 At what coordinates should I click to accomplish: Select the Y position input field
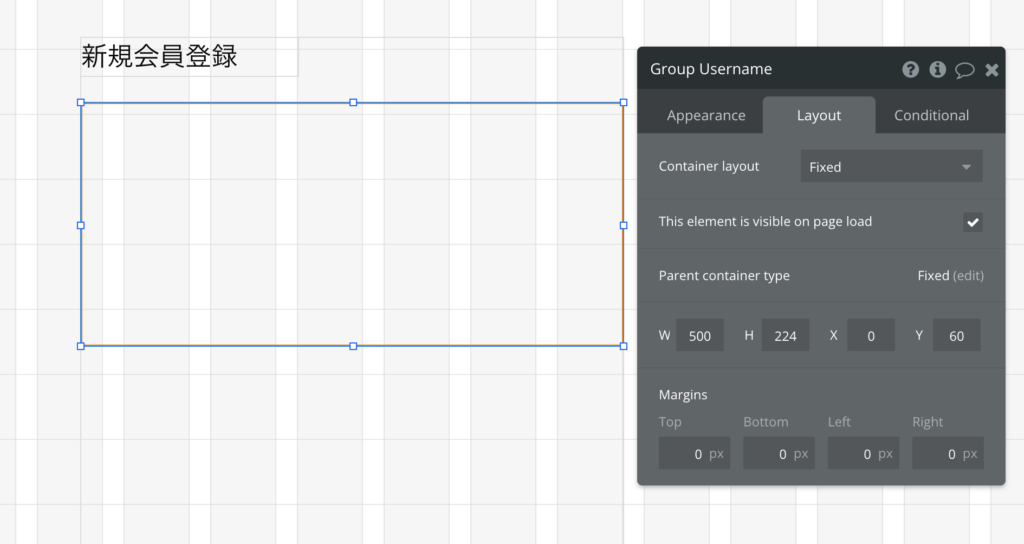[956, 336]
